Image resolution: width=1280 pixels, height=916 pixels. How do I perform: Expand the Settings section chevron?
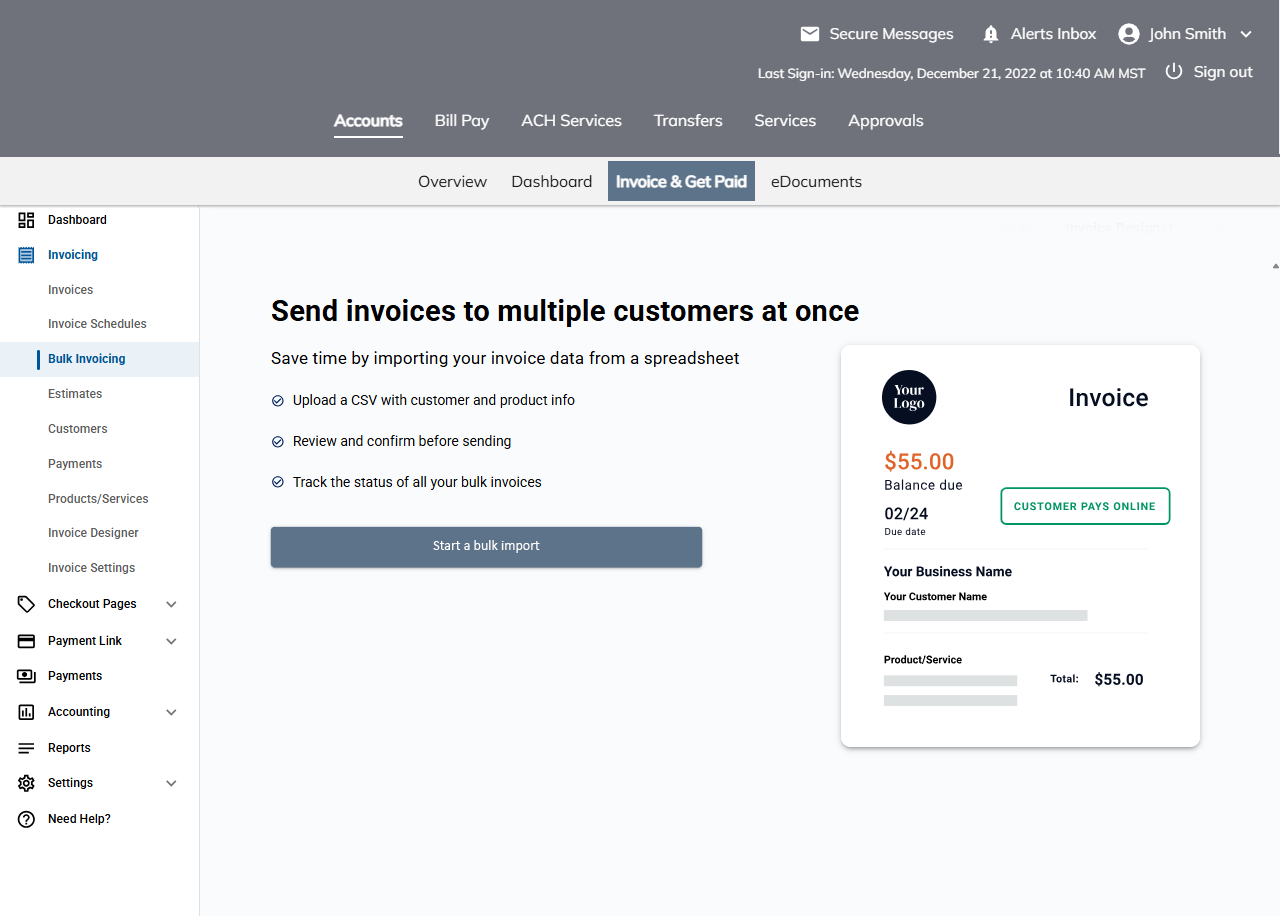pos(171,783)
